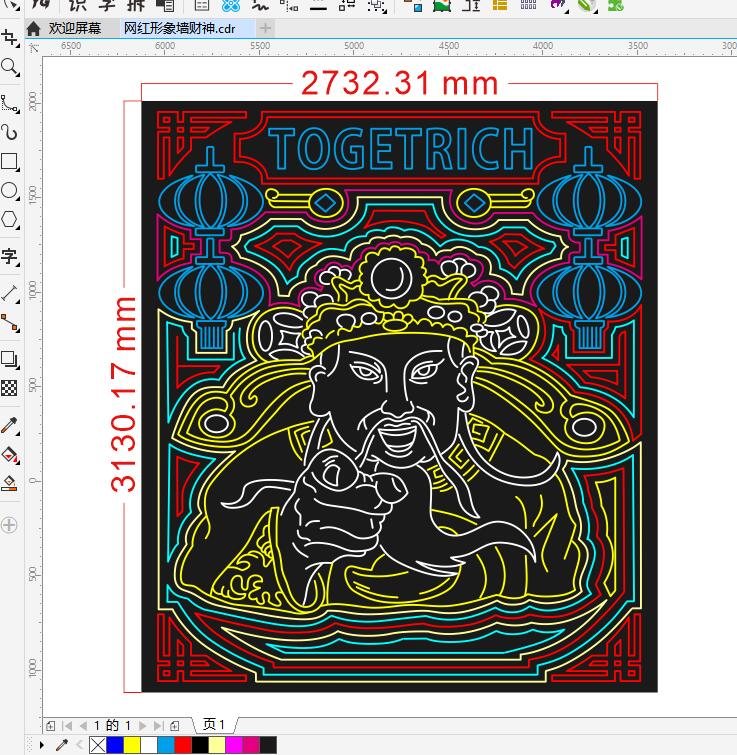
Task: Choose the deep pink palette swatch
Action: 251,745
